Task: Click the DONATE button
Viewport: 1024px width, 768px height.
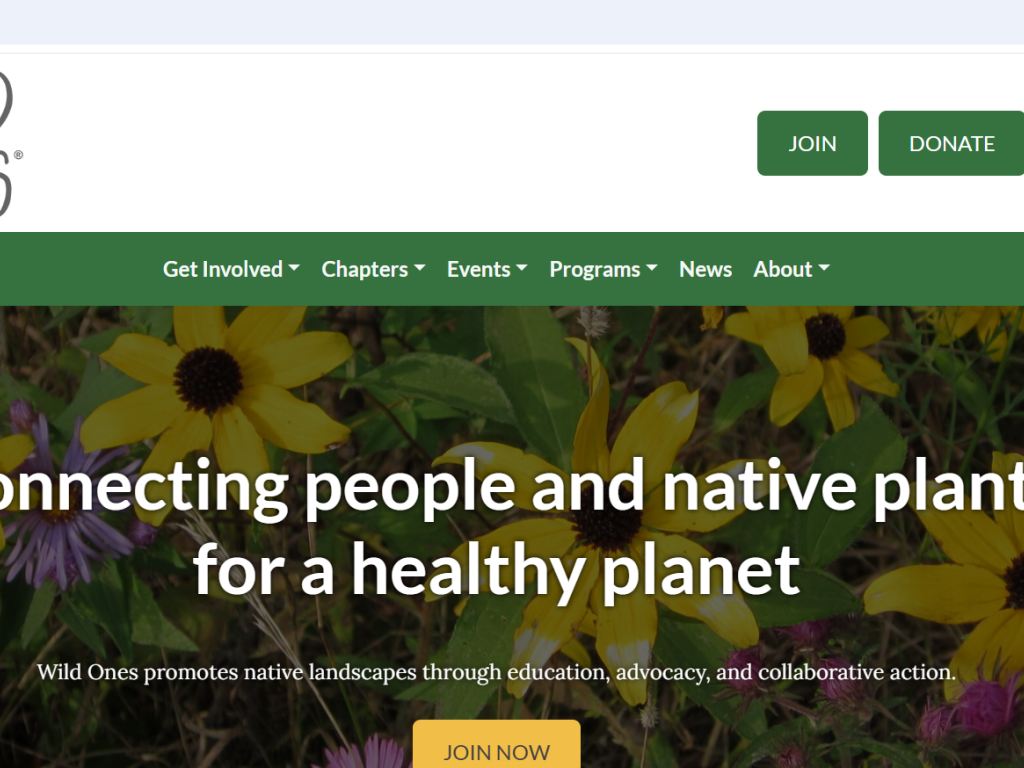Action: (x=952, y=143)
